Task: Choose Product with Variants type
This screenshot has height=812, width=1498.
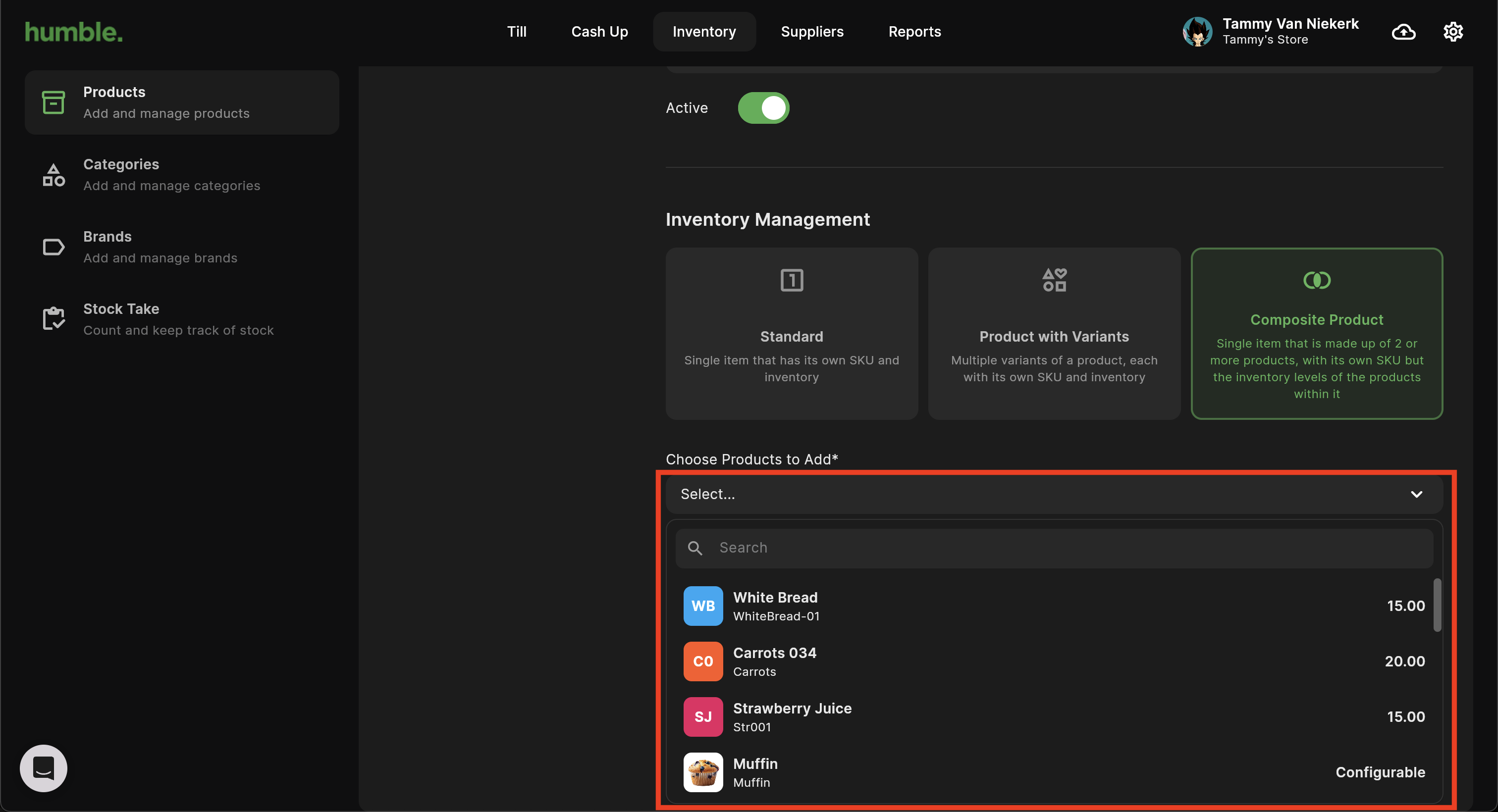Action: click(1054, 334)
